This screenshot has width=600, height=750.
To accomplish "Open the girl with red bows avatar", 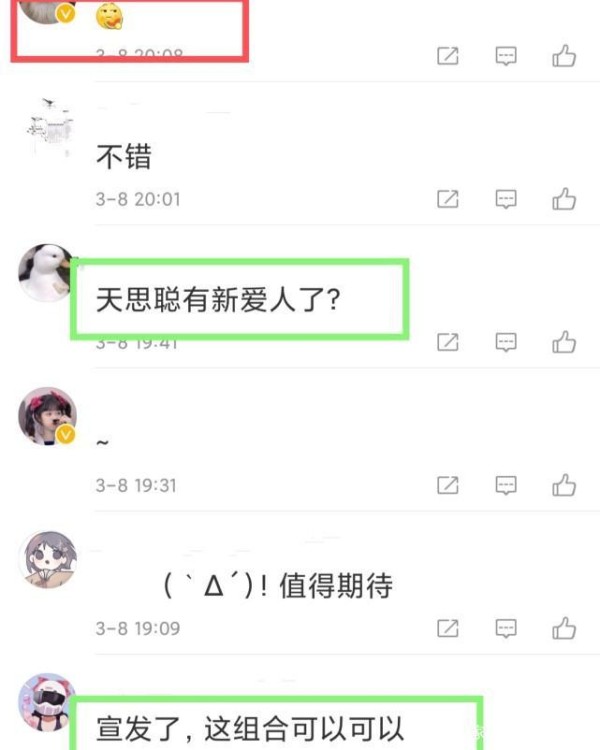I will coord(47,416).
